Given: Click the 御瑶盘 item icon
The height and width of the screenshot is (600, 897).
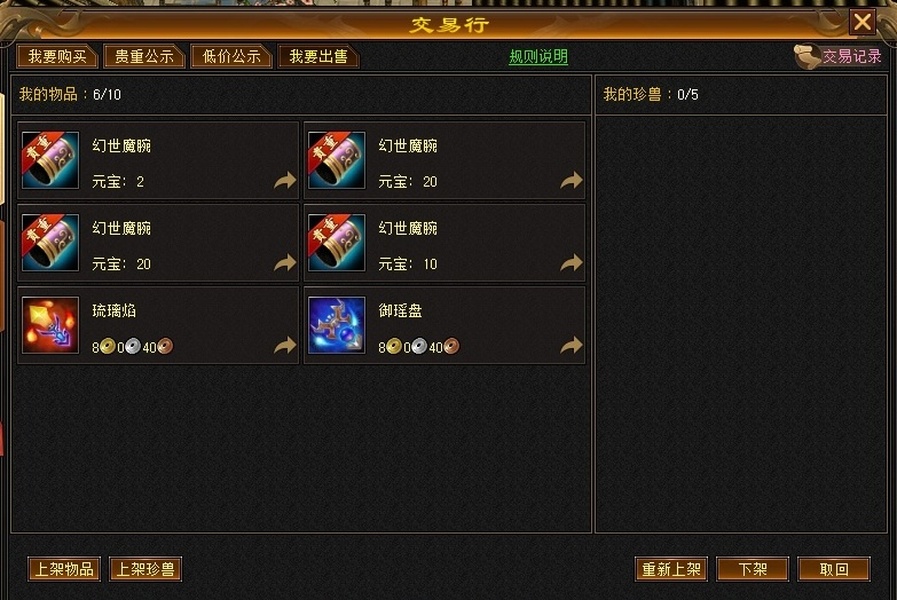Looking at the screenshot, I should coord(336,325).
